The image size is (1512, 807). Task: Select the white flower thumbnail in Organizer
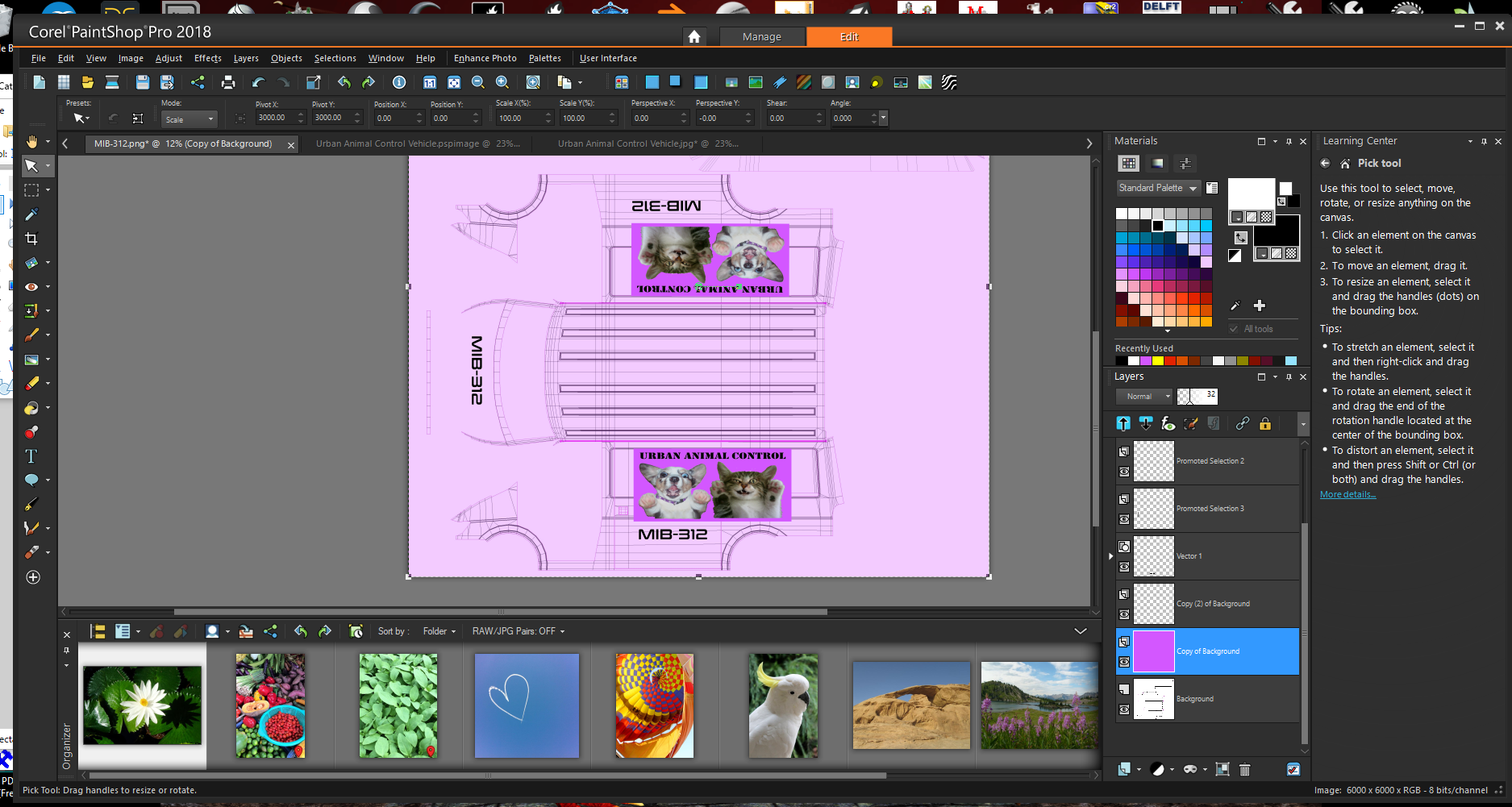pyautogui.click(x=143, y=705)
